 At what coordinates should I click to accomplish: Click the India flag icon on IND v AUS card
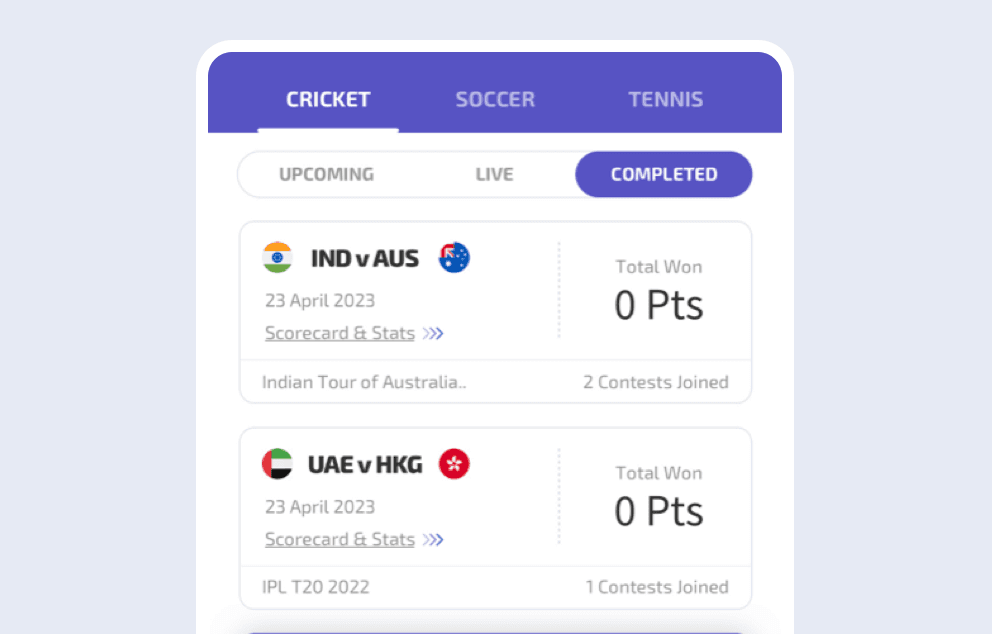pos(277,257)
